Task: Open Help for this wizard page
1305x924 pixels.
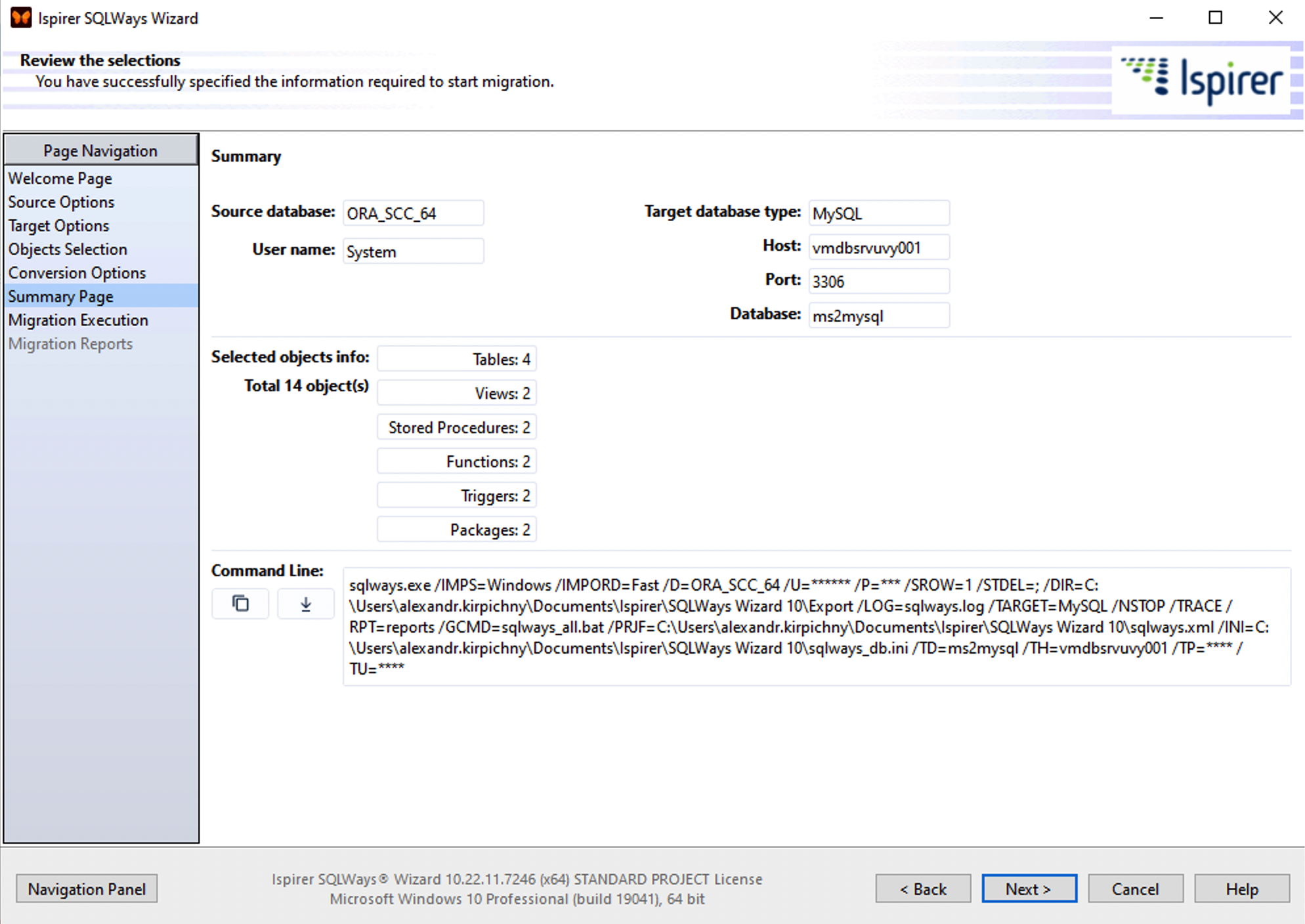Action: click(x=1242, y=889)
